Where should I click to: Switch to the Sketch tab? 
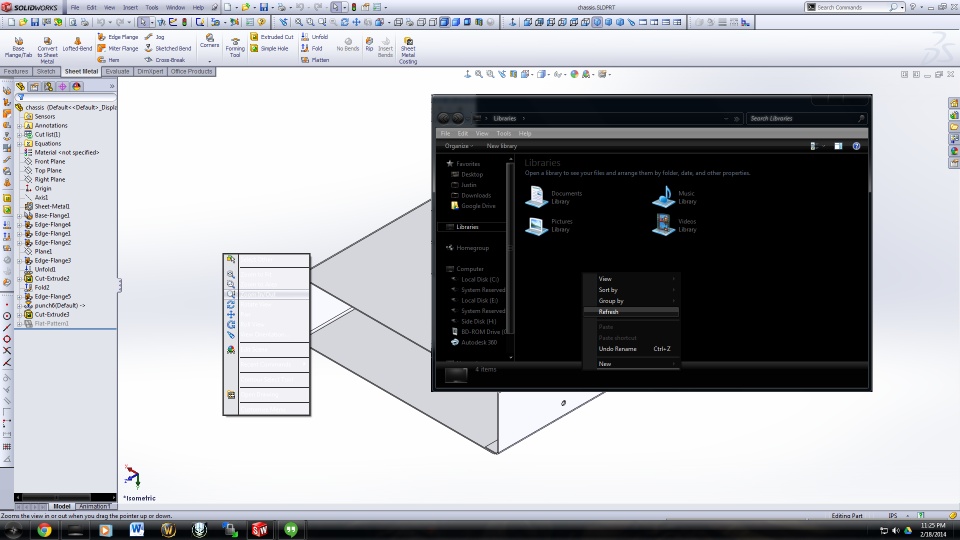tap(46, 72)
